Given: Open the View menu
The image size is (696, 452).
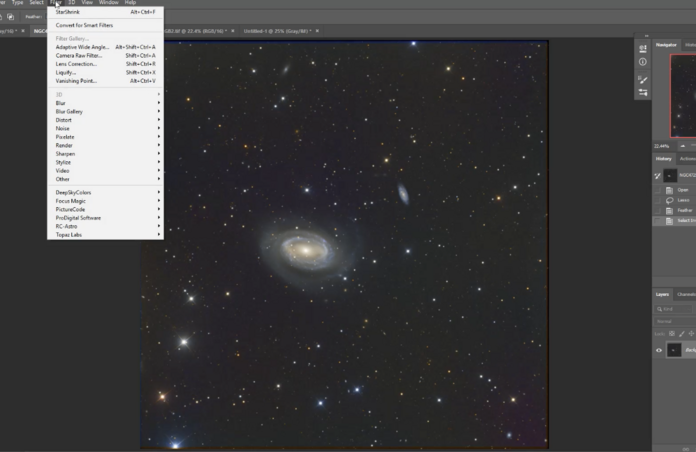Looking at the screenshot, I should pyautogui.click(x=87, y=3).
